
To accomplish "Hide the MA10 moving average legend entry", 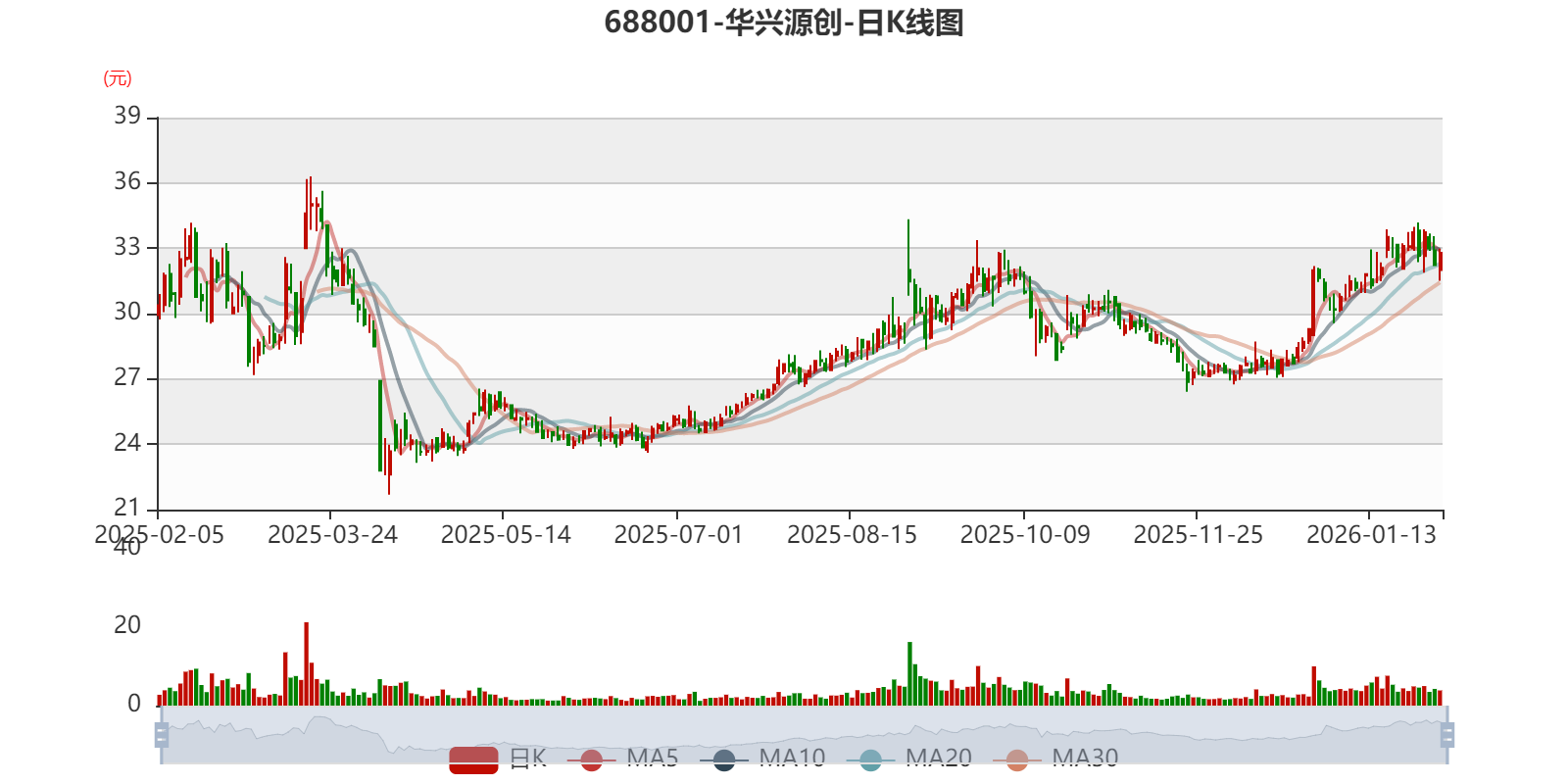I will 762,759.
